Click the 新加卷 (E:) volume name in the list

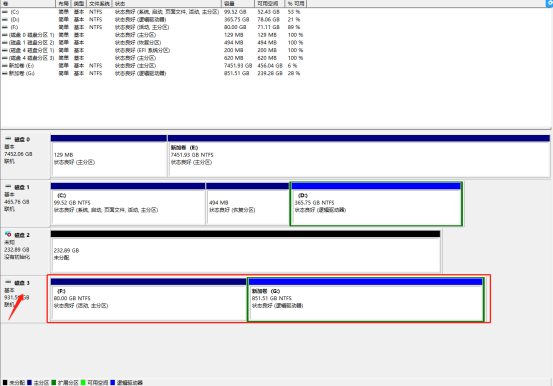(x=22, y=66)
